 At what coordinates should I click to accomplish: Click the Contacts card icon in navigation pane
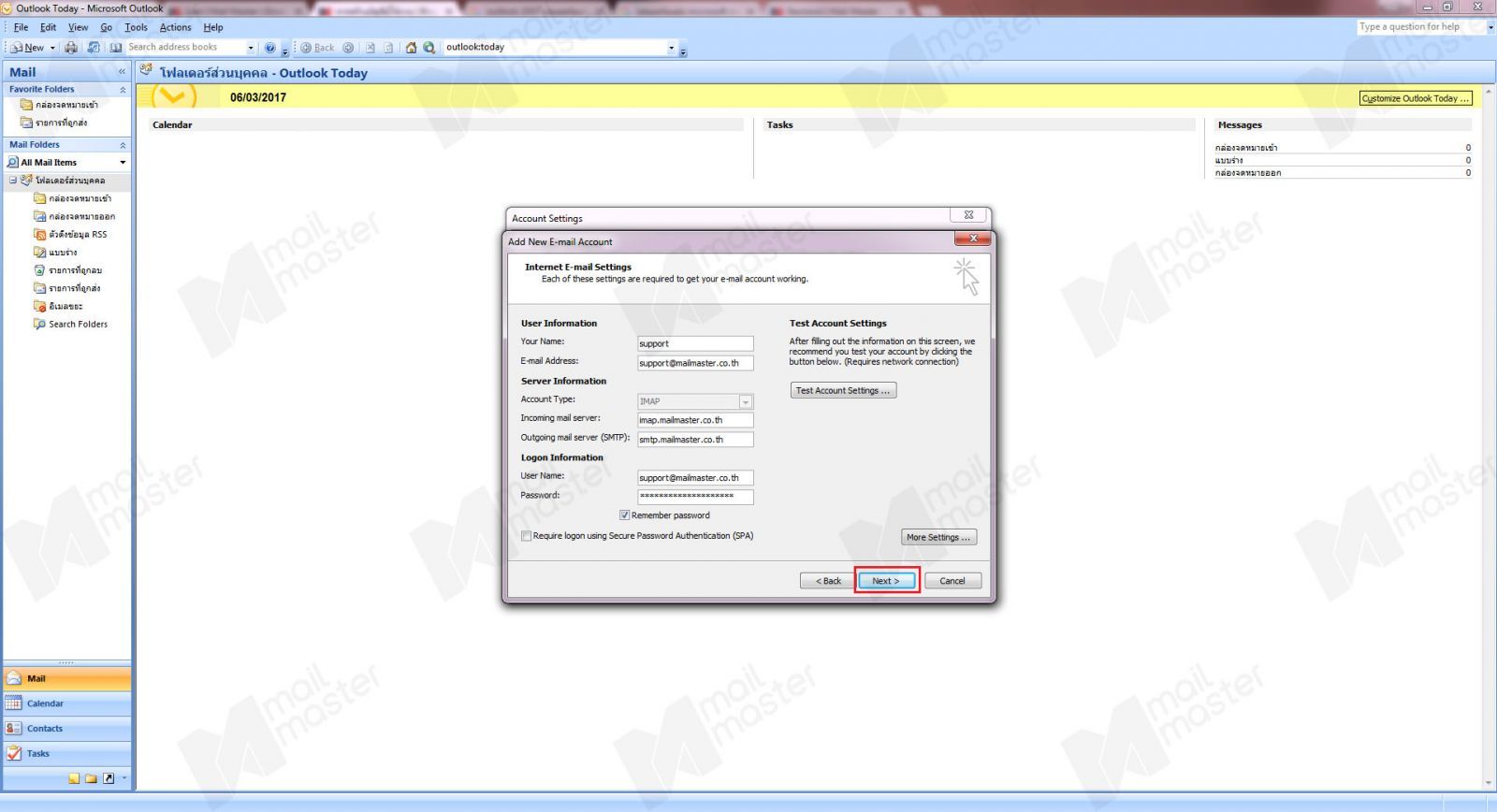[x=14, y=728]
